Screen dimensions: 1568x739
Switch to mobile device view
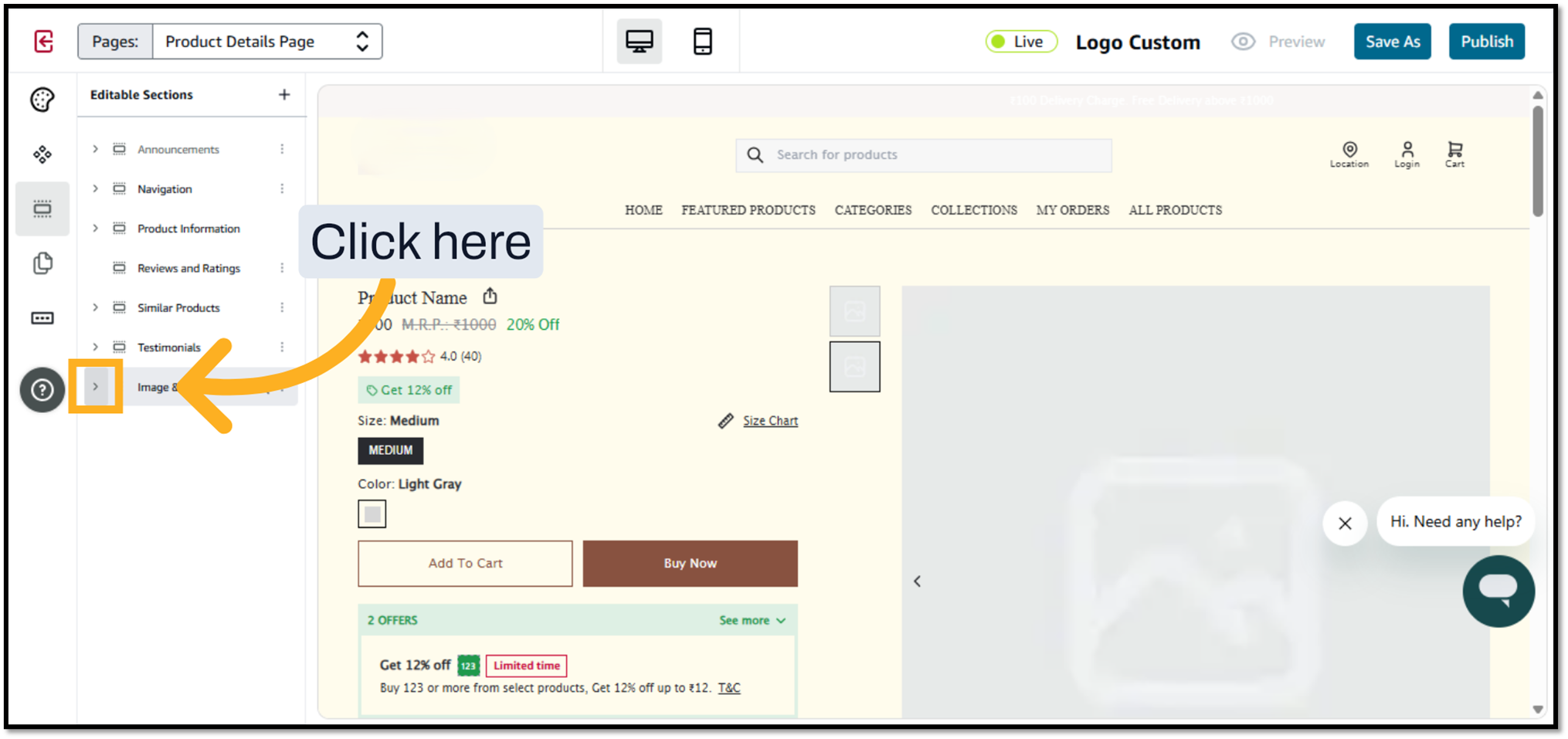702,42
